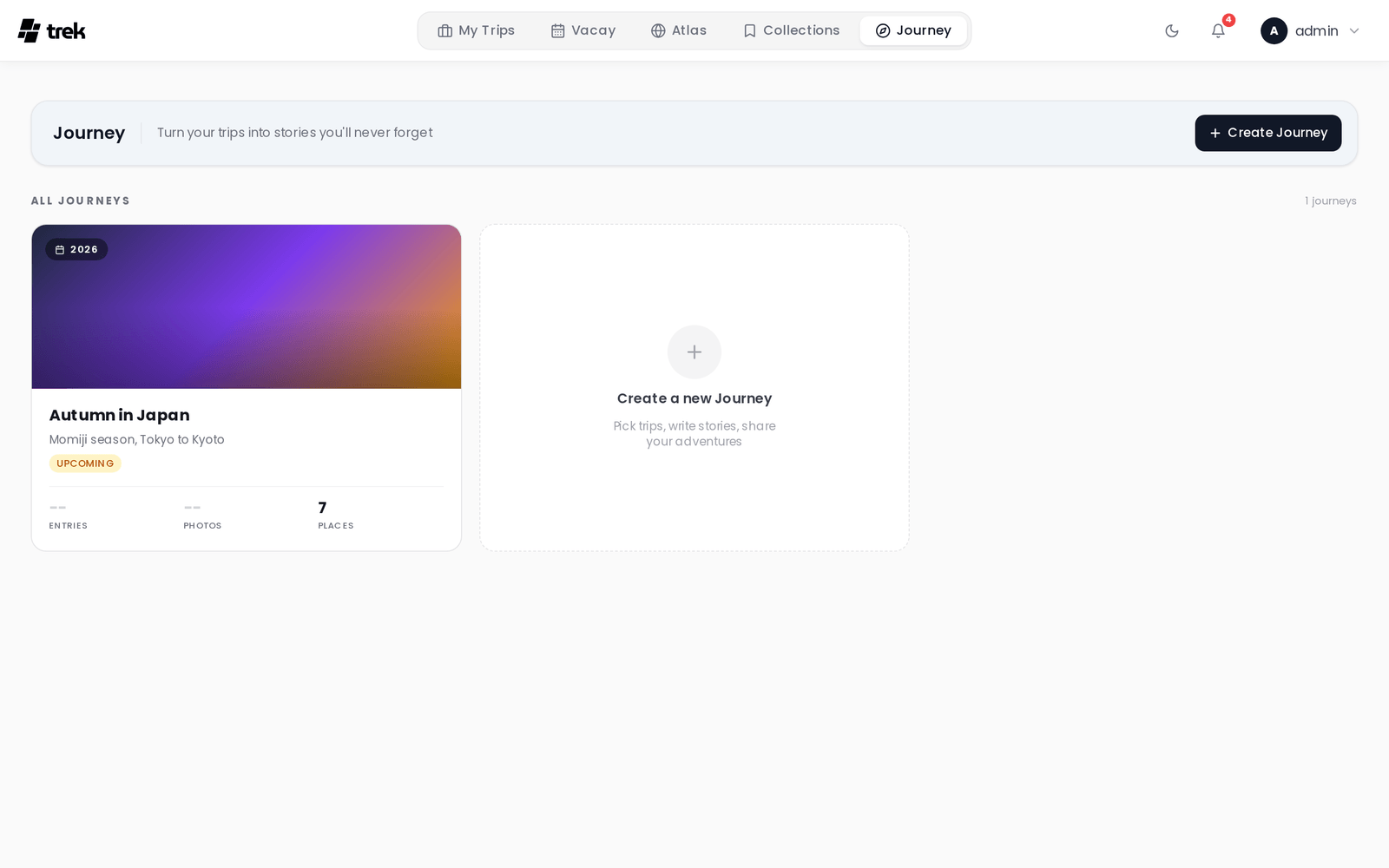Image resolution: width=1389 pixels, height=868 pixels.
Task: Expand the admin user dropdown chevron
Action: pyautogui.click(x=1354, y=30)
